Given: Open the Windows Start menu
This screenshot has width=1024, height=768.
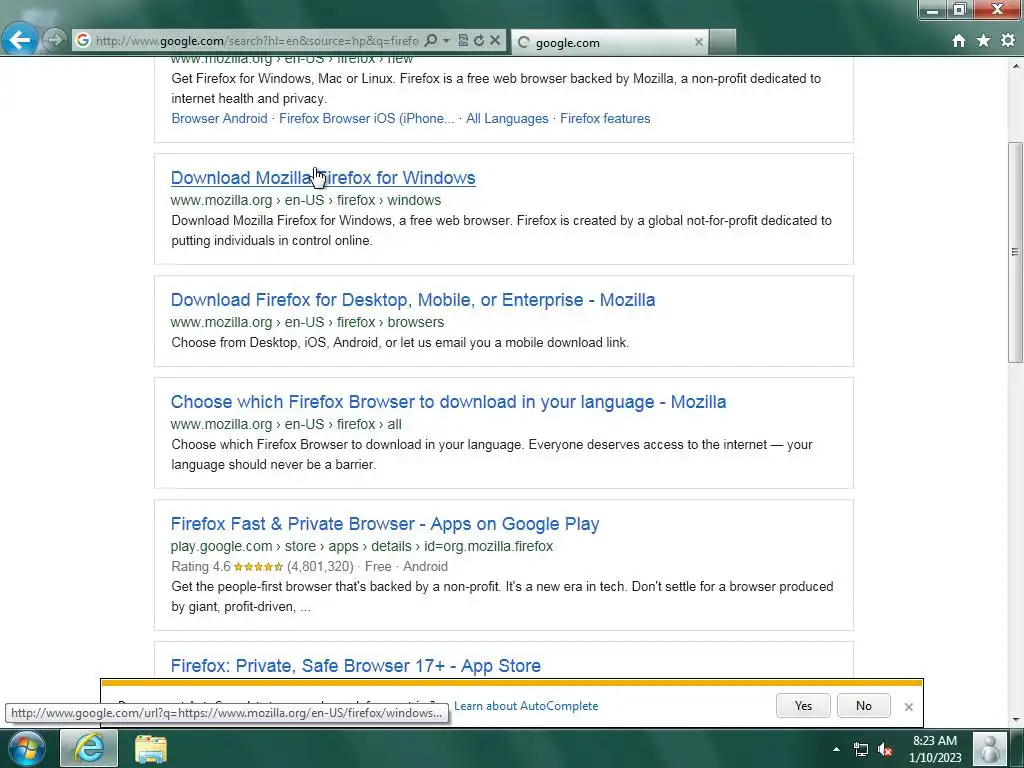Looking at the screenshot, I should [26, 748].
